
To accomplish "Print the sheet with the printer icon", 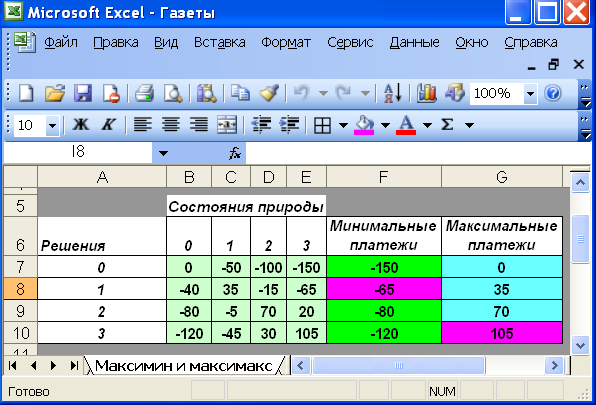I will pyautogui.click(x=144, y=93).
